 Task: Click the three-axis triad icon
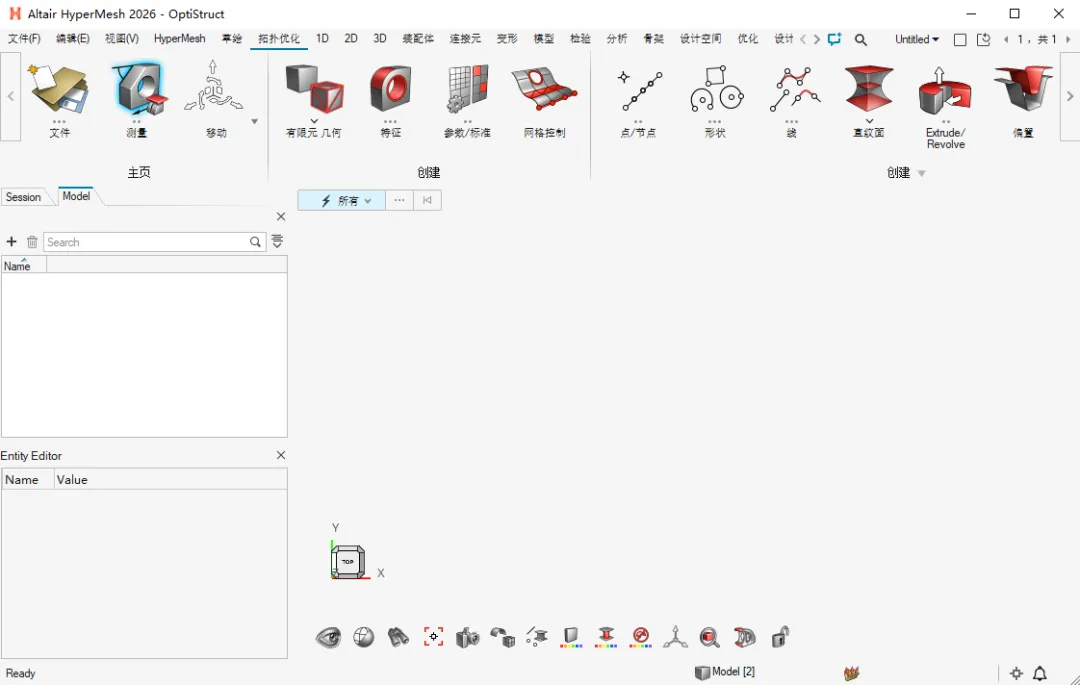click(676, 637)
